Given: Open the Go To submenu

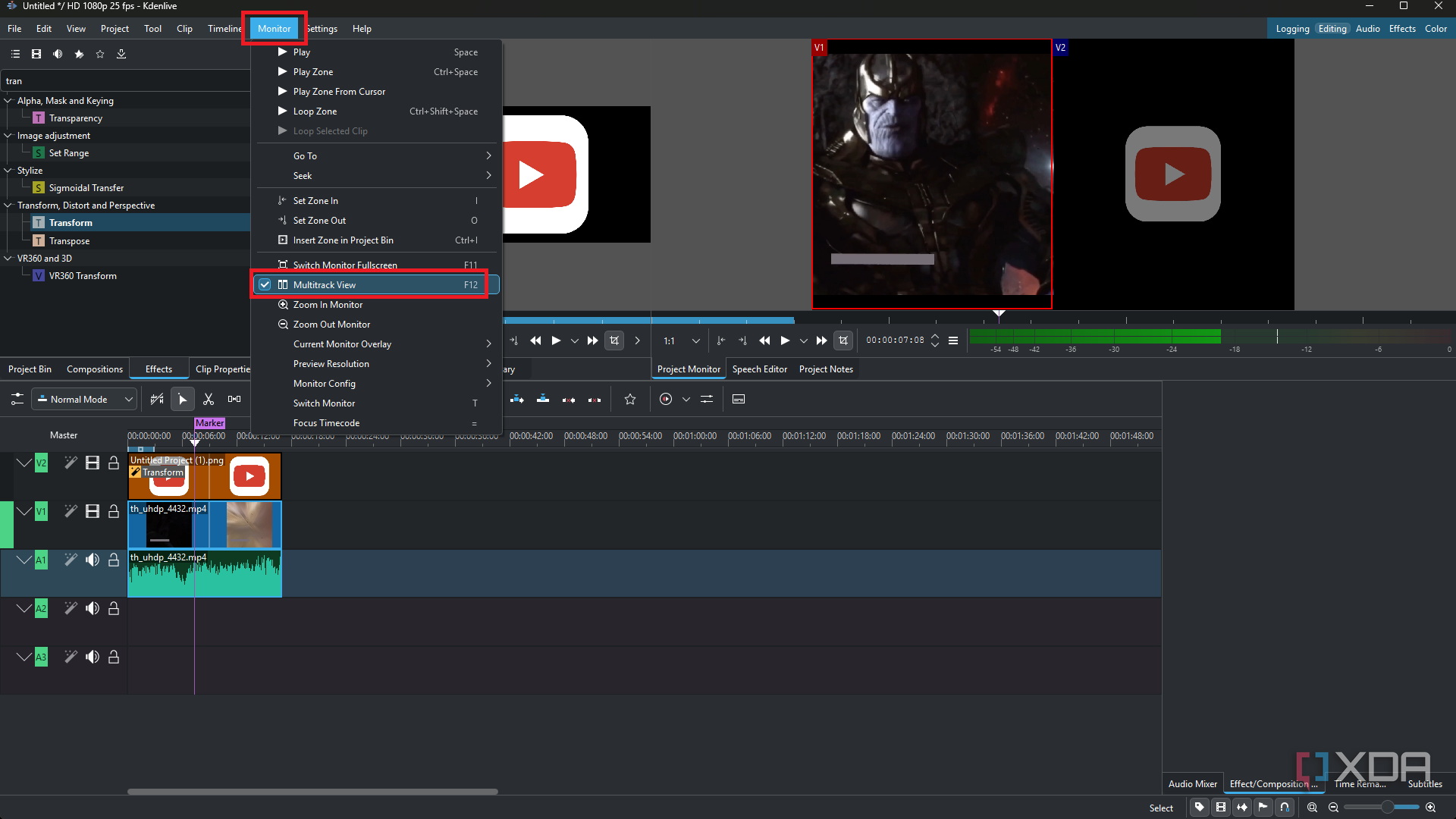Looking at the screenshot, I should (x=378, y=155).
